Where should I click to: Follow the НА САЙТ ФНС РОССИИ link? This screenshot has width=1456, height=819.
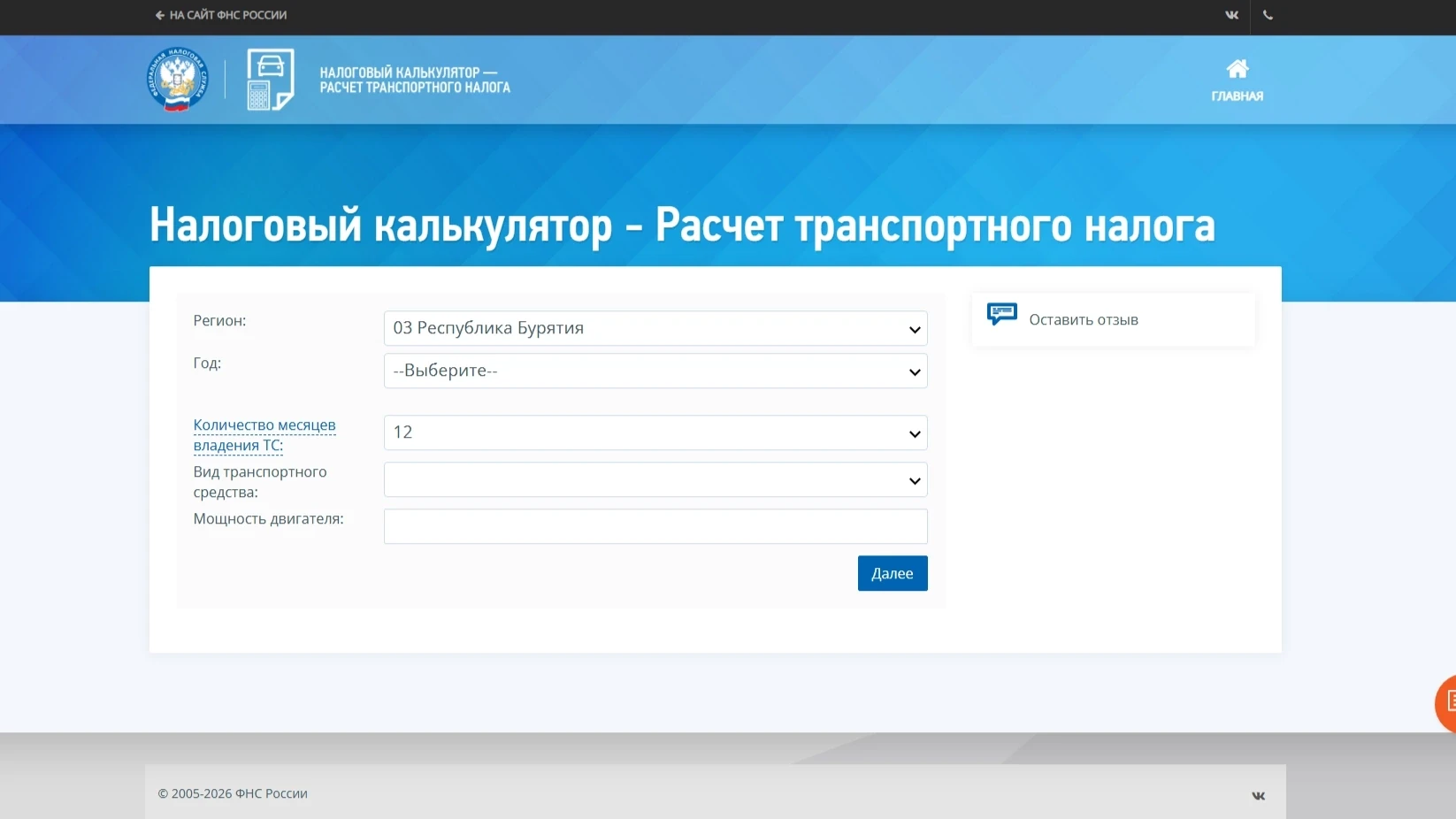click(227, 15)
